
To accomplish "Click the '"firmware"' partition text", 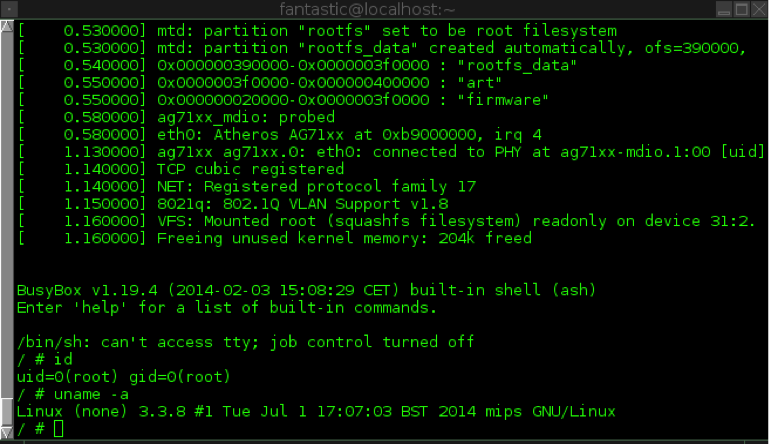I will pyautogui.click(x=503, y=100).
